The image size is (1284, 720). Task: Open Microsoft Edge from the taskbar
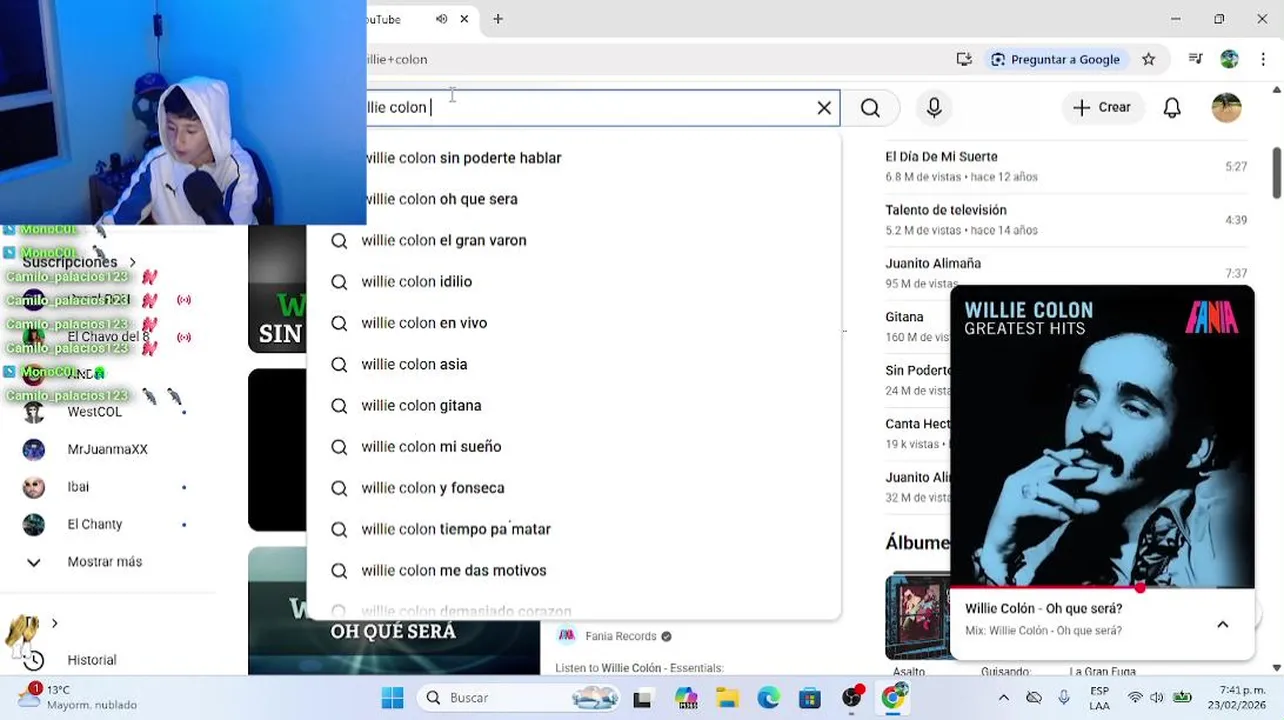tap(768, 698)
